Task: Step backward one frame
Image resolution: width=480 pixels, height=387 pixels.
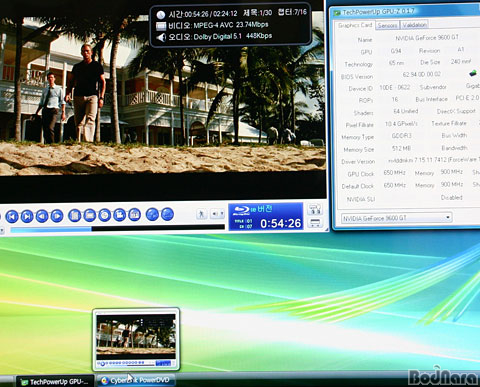Action: click(x=42, y=216)
